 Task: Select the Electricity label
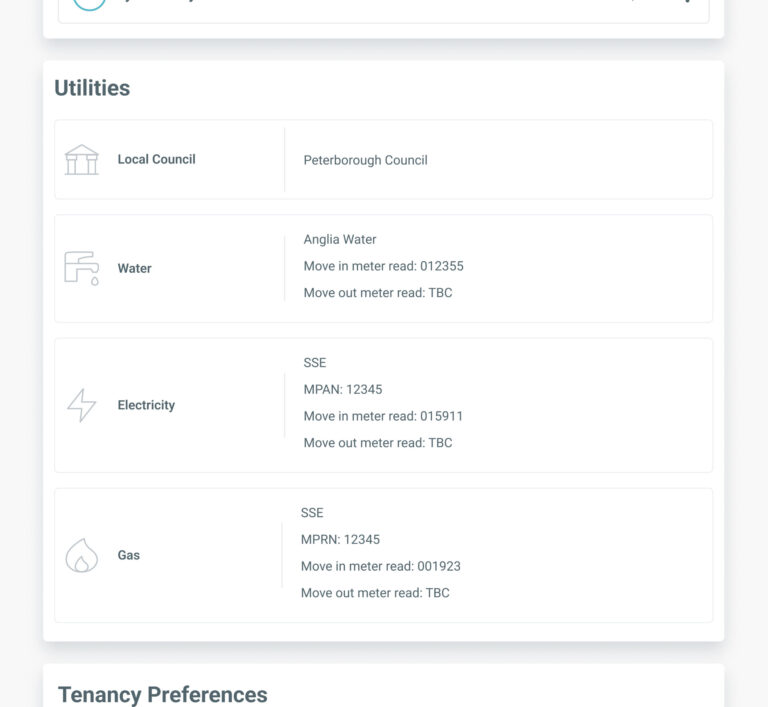coord(146,405)
